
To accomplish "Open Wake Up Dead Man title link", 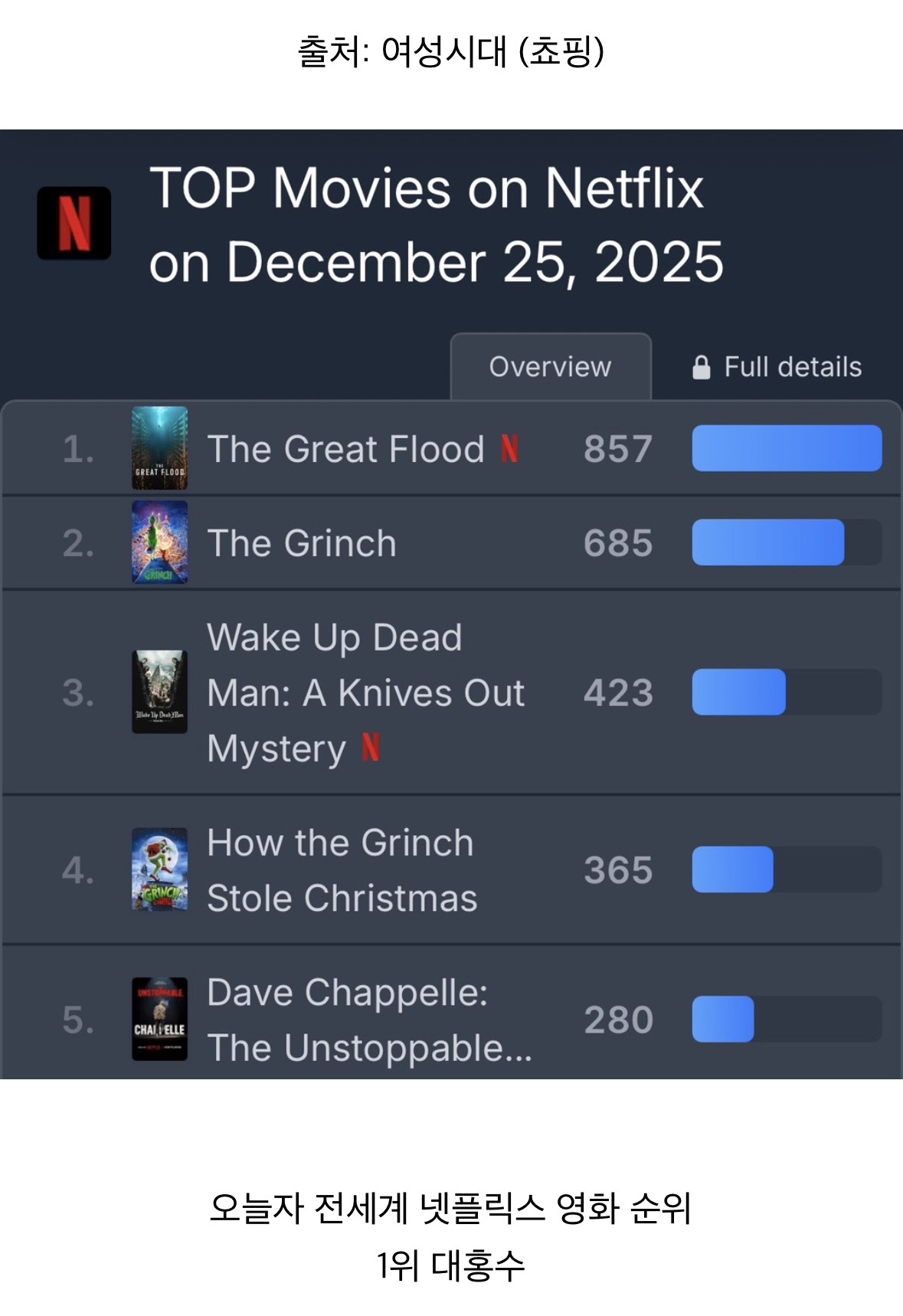I will click(365, 692).
